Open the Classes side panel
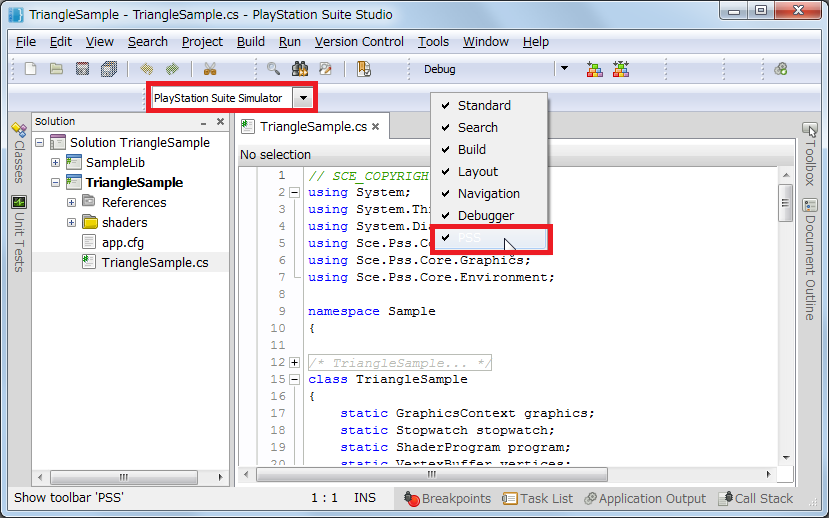The height and width of the screenshot is (518, 829). tap(18, 153)
